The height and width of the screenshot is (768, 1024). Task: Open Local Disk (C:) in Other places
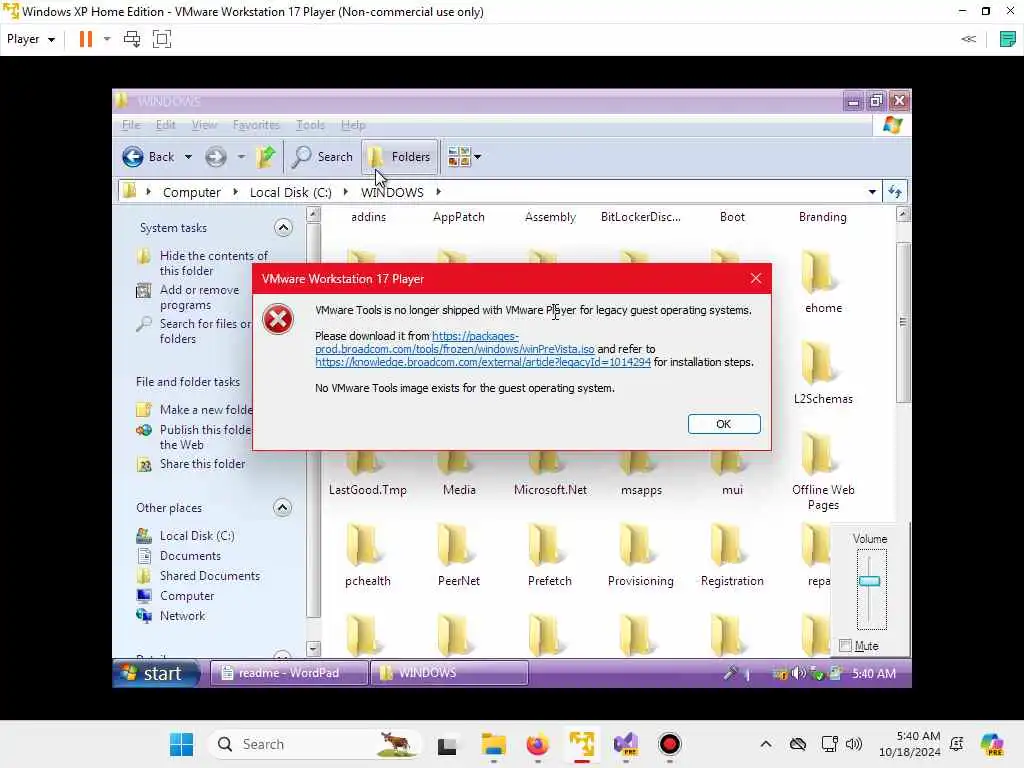[x=197, y=536]
